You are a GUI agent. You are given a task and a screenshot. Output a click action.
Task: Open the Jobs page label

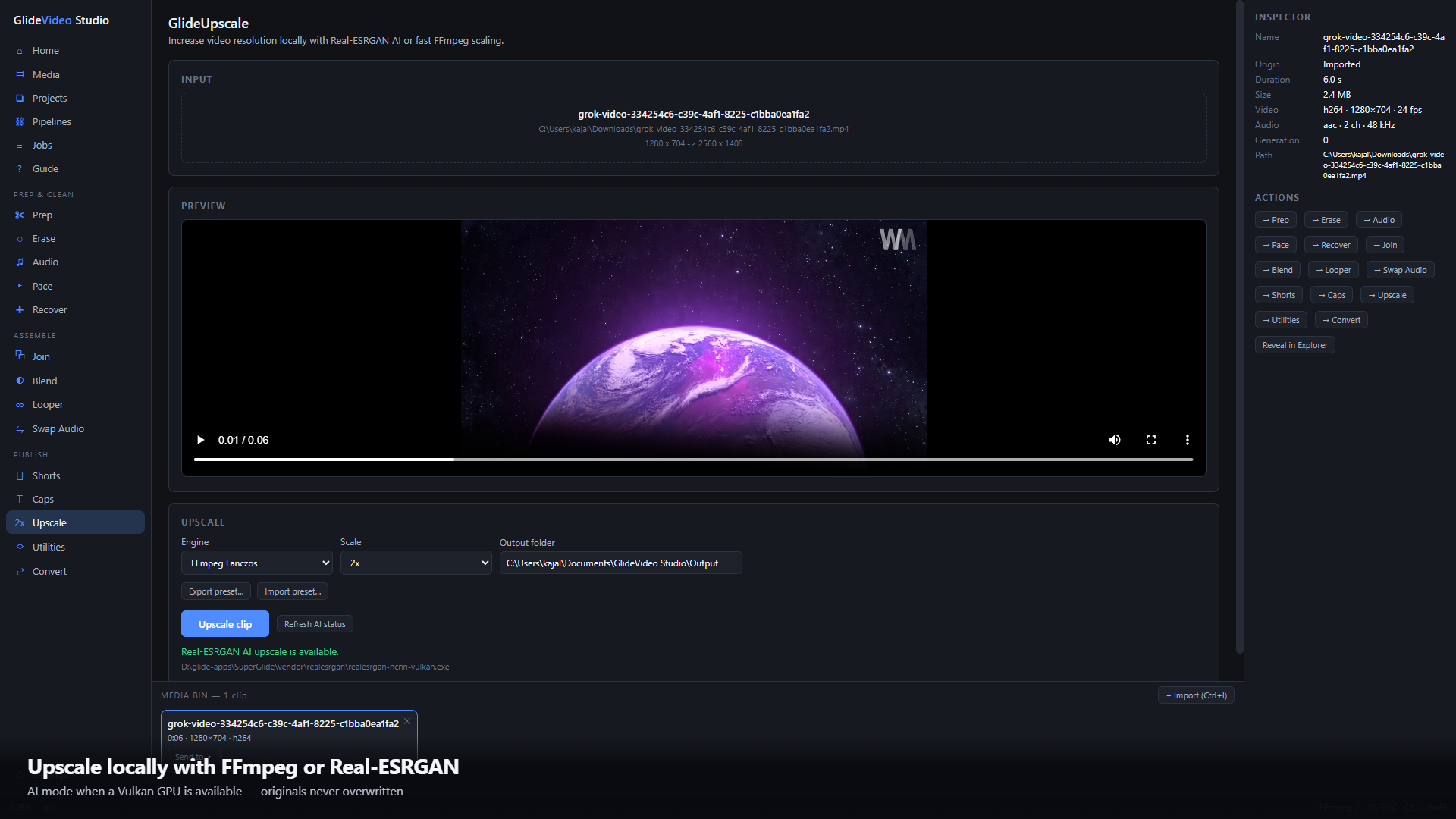pos(42,145)
